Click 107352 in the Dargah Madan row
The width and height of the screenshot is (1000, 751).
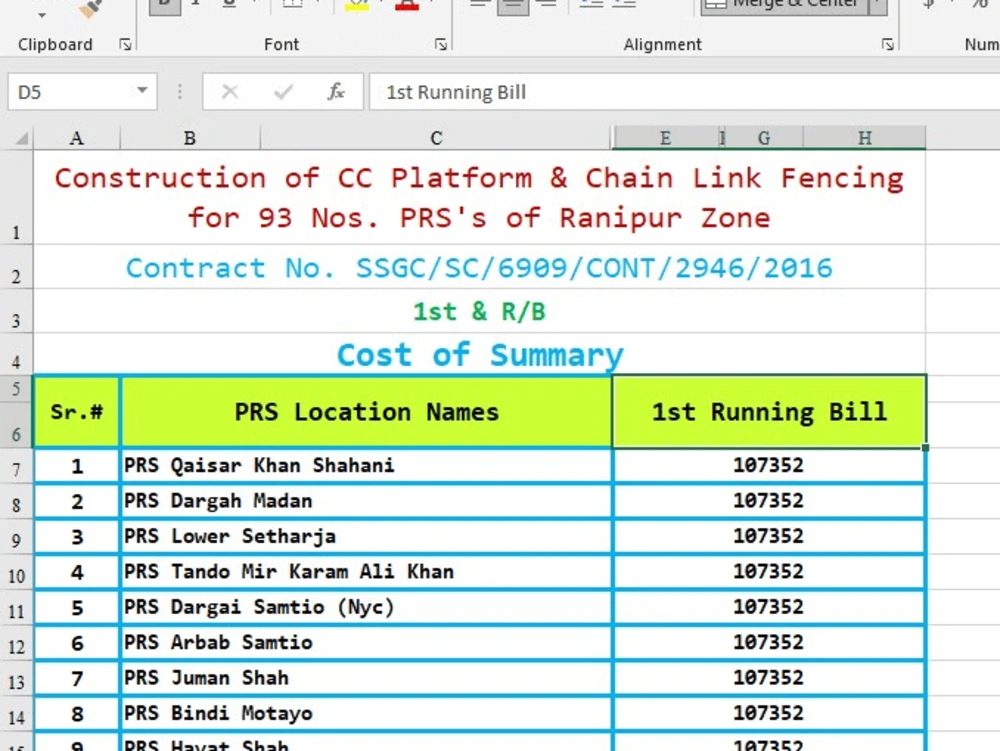click(x=768, y=501)
